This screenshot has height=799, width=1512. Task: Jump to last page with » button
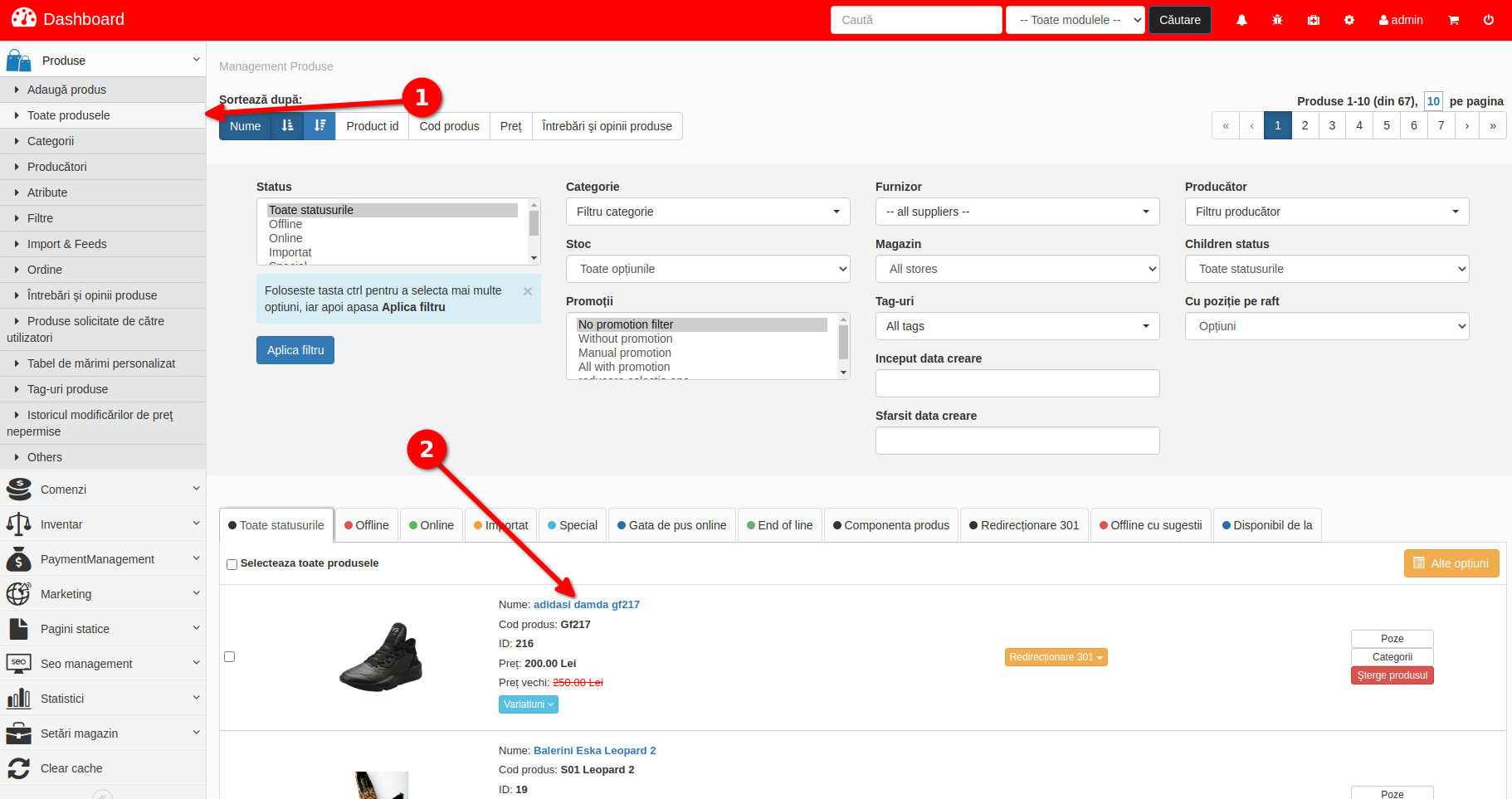pyautogui.click(x=1493, y=125)
